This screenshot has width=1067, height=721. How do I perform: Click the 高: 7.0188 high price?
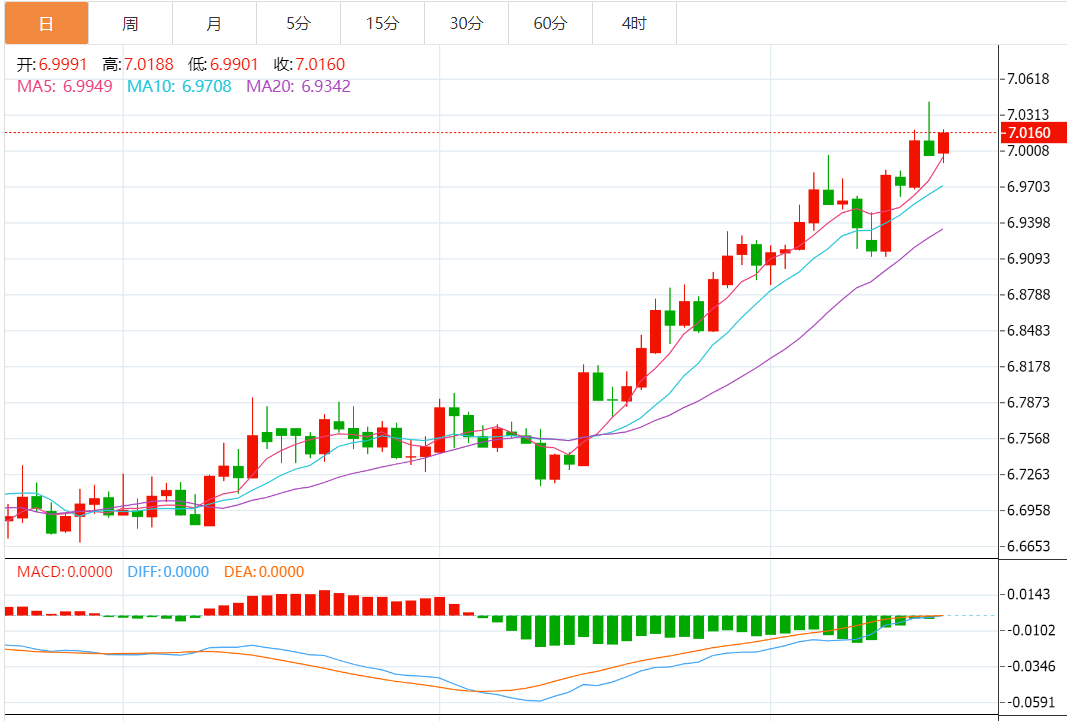(x=138, y=65)
